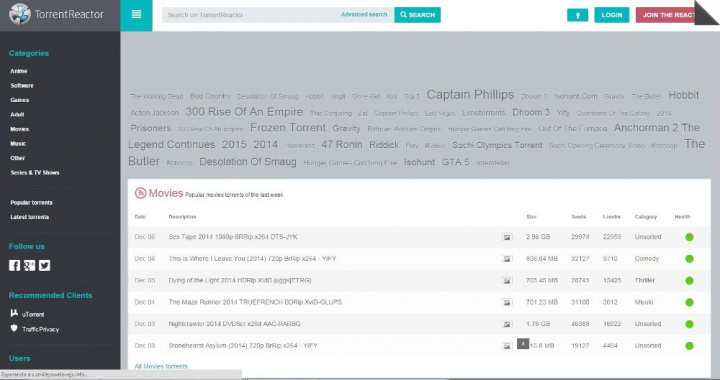The width and height of the screenshot is (720, 380).
Task: Open the Software category
Action: [22, 85]
